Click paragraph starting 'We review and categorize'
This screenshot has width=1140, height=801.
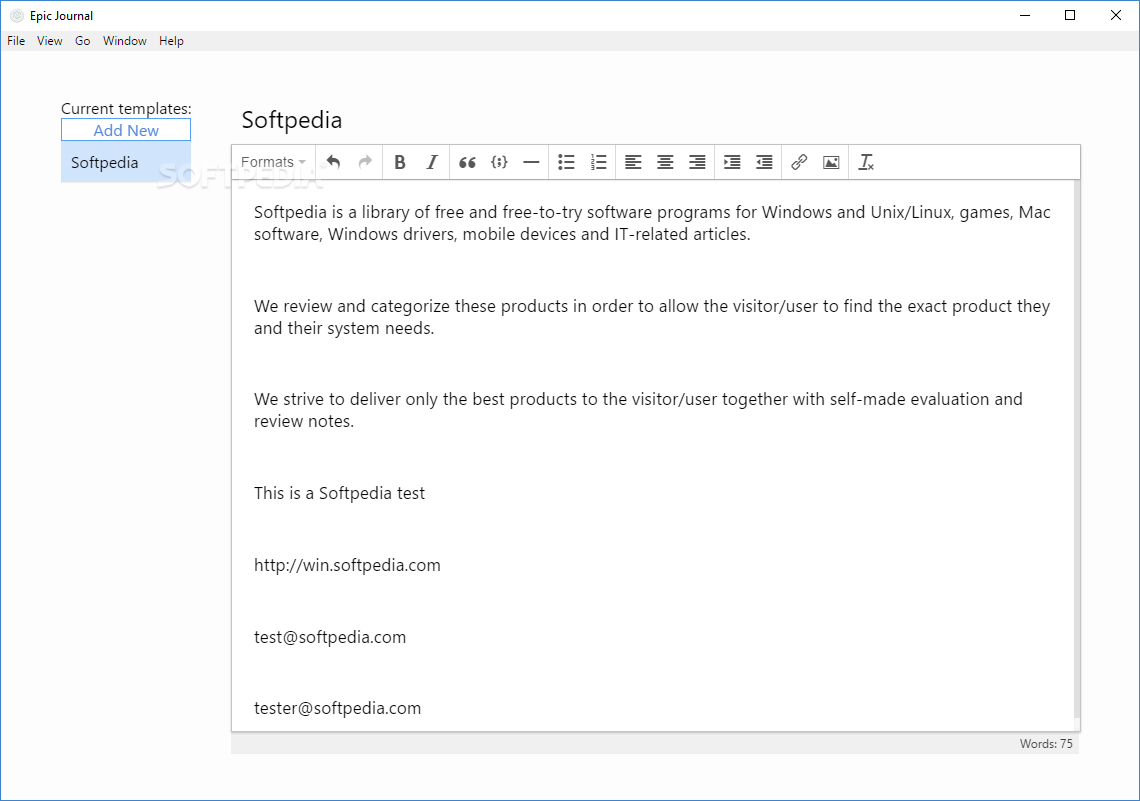651,317
